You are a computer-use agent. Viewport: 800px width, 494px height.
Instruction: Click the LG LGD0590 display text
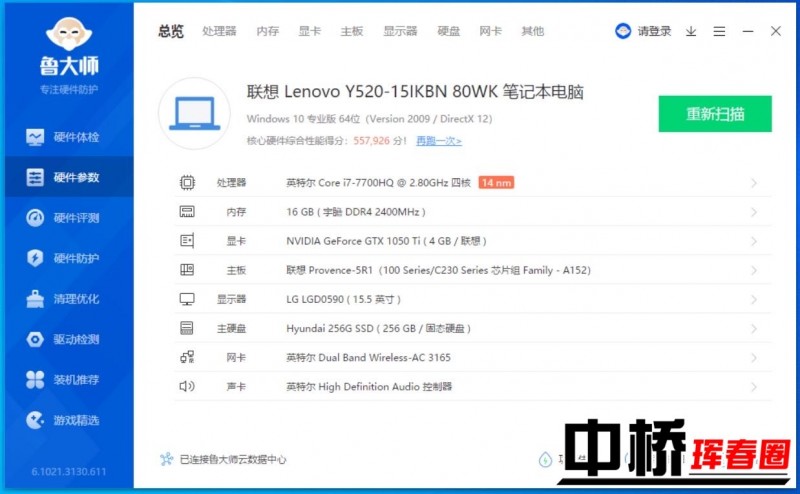tap(343, 299)
